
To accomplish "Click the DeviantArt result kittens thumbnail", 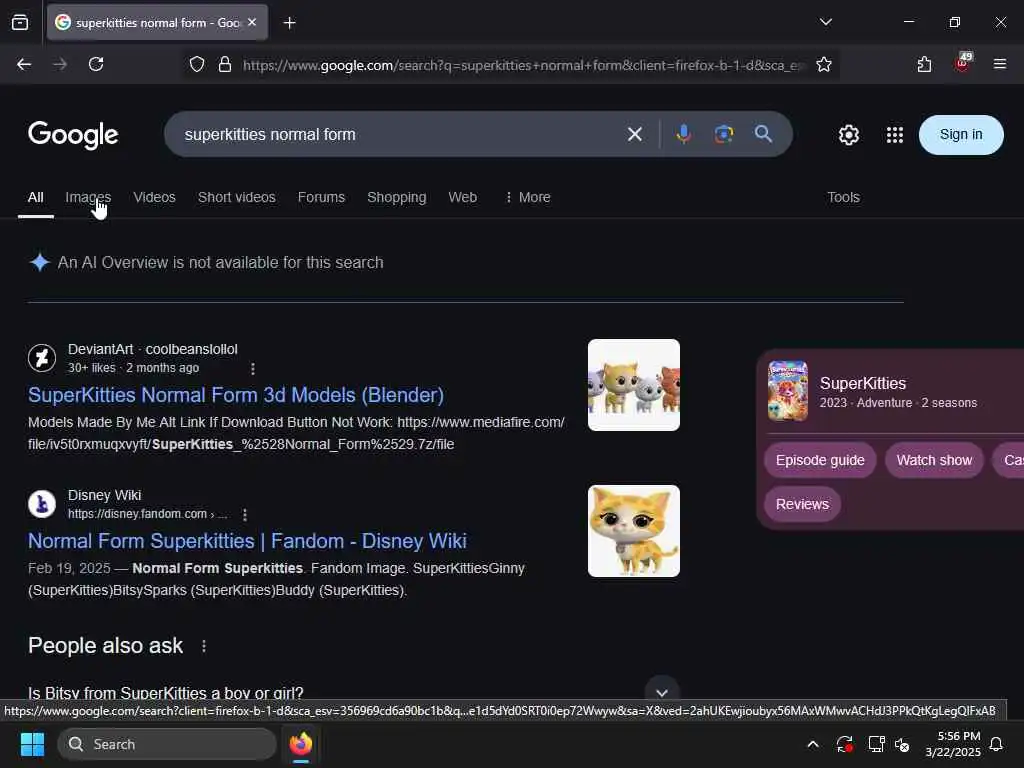I will click(x=633, y=385).
